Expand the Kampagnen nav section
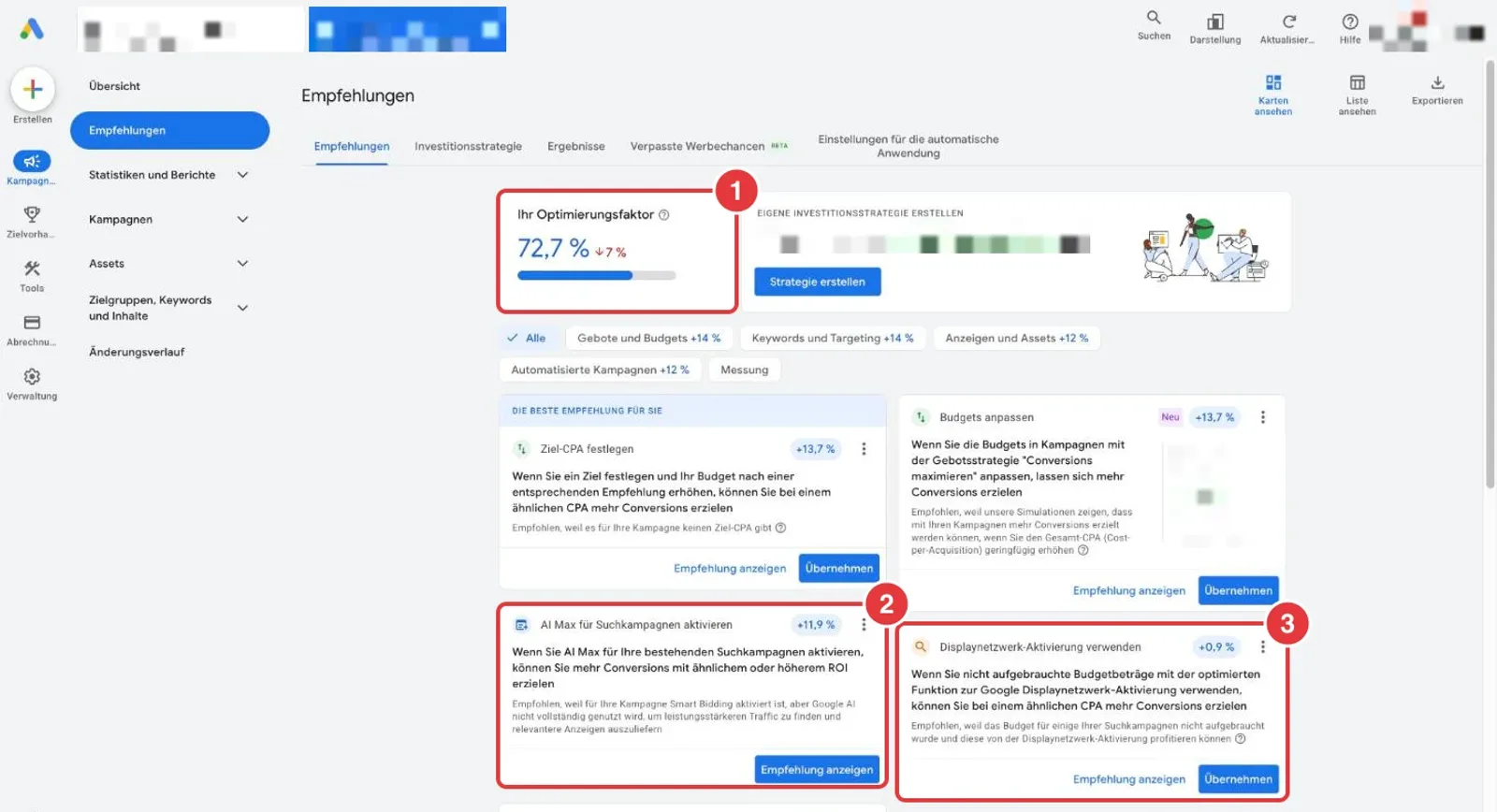Viewport: 1497px width, 812px height. point(242,220)
